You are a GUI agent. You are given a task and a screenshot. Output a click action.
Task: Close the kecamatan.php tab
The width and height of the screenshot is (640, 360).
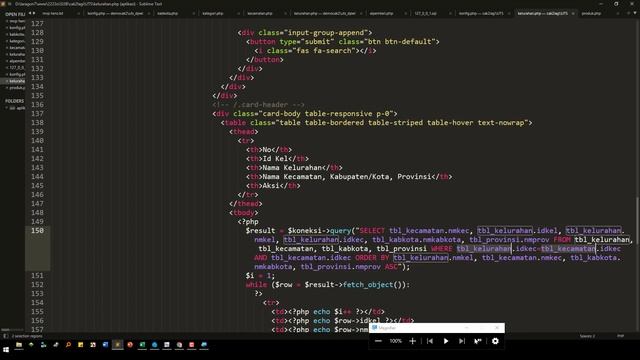pos(285,13)
